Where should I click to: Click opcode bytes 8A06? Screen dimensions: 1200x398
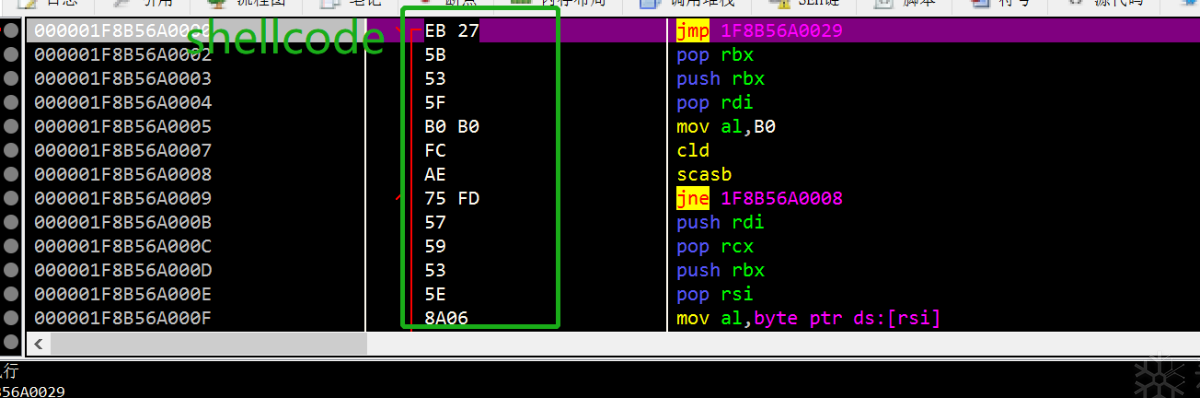446,319
